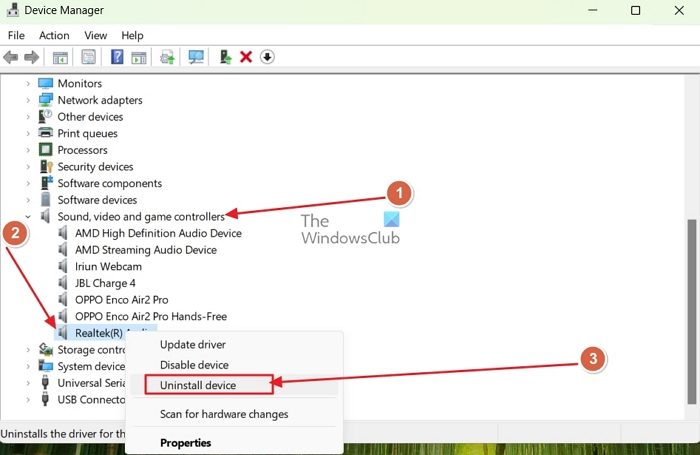Click speaker icon beside Iriun Webcam

point(63,266)
